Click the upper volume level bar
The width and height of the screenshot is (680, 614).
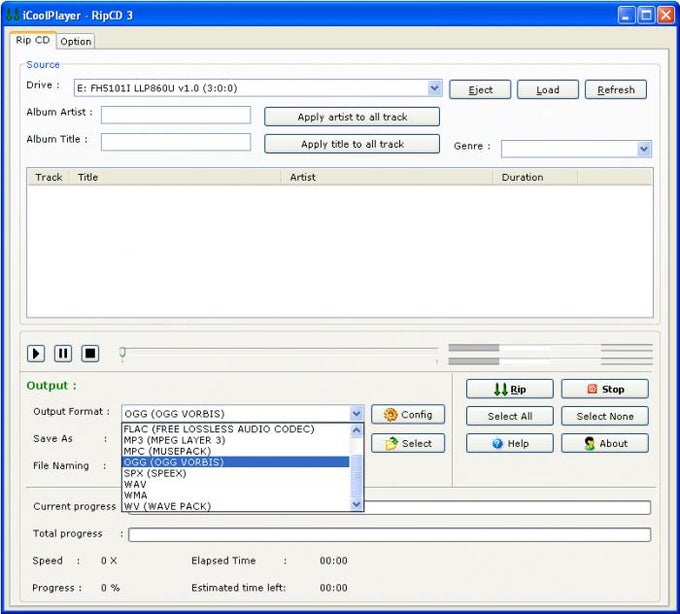point(550,348)
